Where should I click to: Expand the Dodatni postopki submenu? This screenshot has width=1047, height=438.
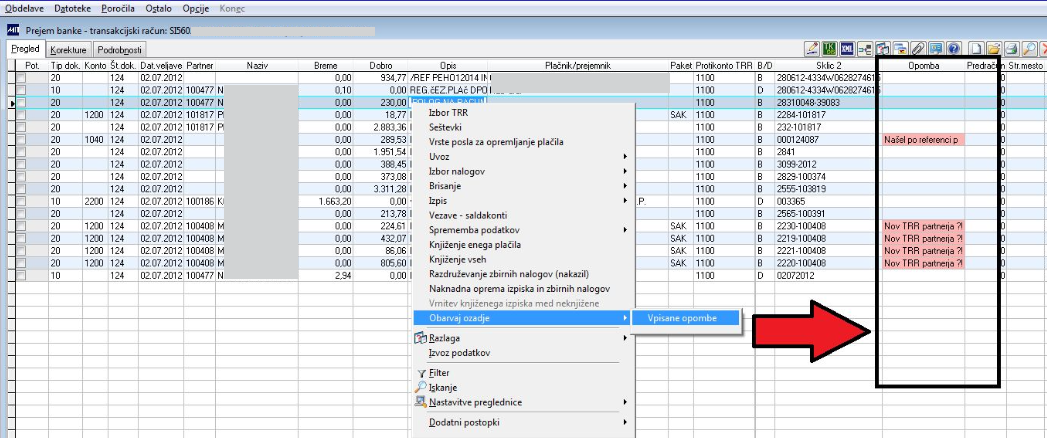(523, 423)
